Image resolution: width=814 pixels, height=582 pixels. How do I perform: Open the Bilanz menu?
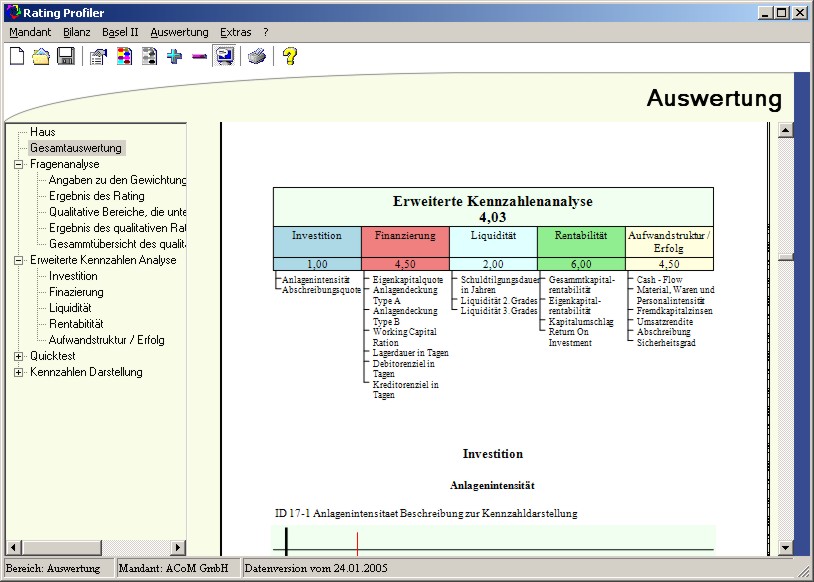click(x=77, y=32)
